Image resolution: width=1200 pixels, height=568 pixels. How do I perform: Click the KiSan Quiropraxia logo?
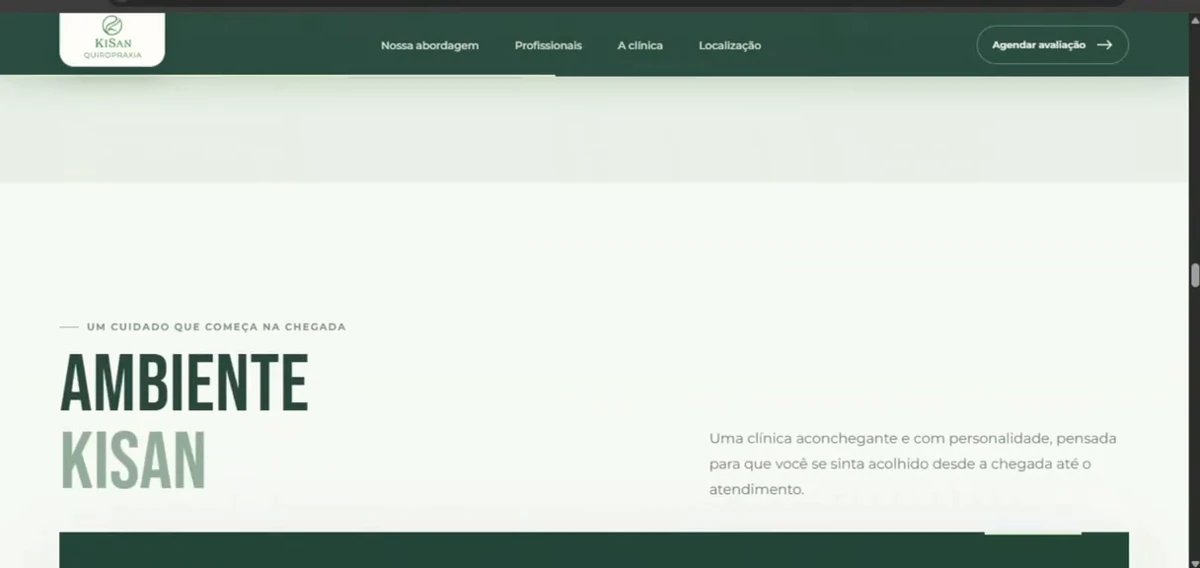coord(112,39)
